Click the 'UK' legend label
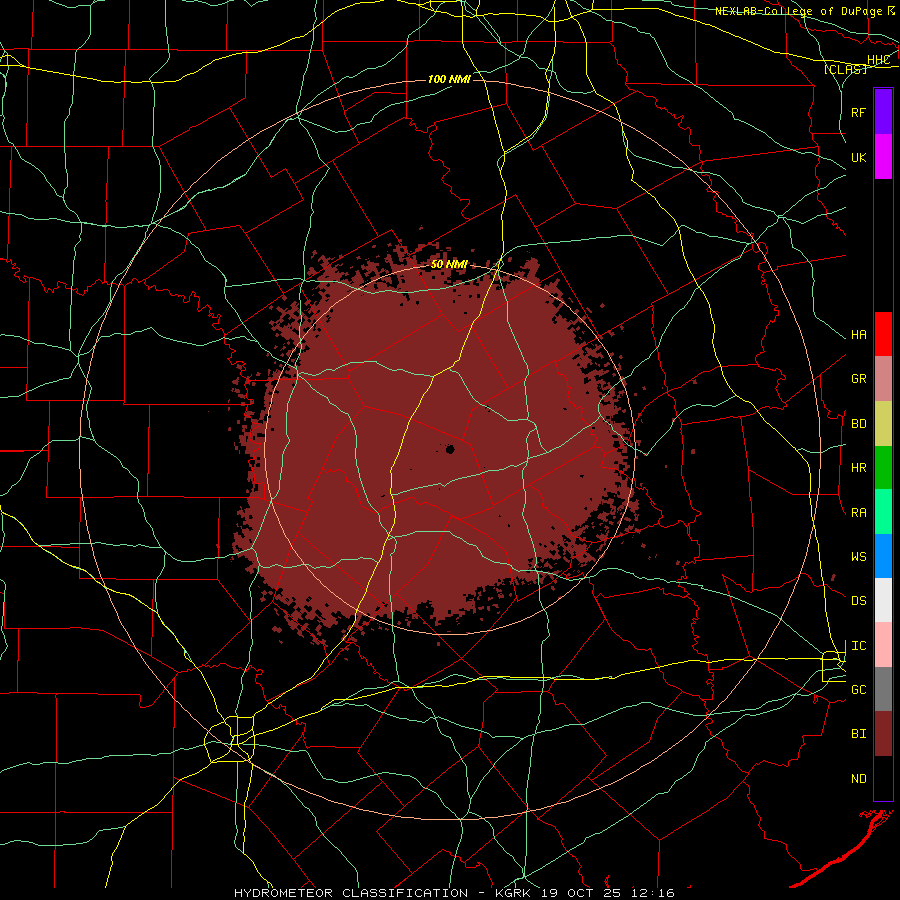900x900 pixels. click(859, 157)
